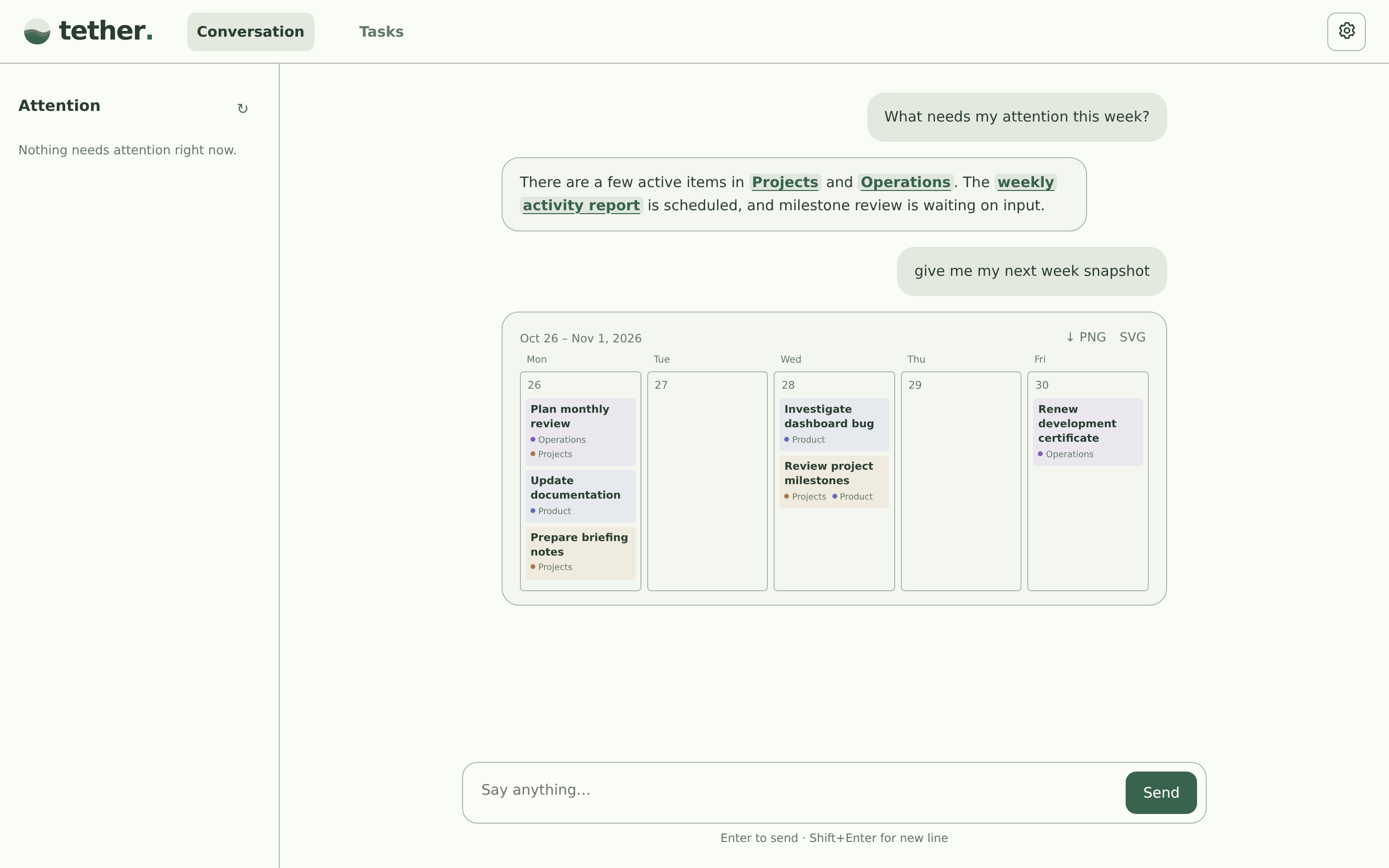Image resolution: width=1389 pixels, height=868 pixels.
Task: Select the Conversation tab
Action: click(x=250, y=31)
